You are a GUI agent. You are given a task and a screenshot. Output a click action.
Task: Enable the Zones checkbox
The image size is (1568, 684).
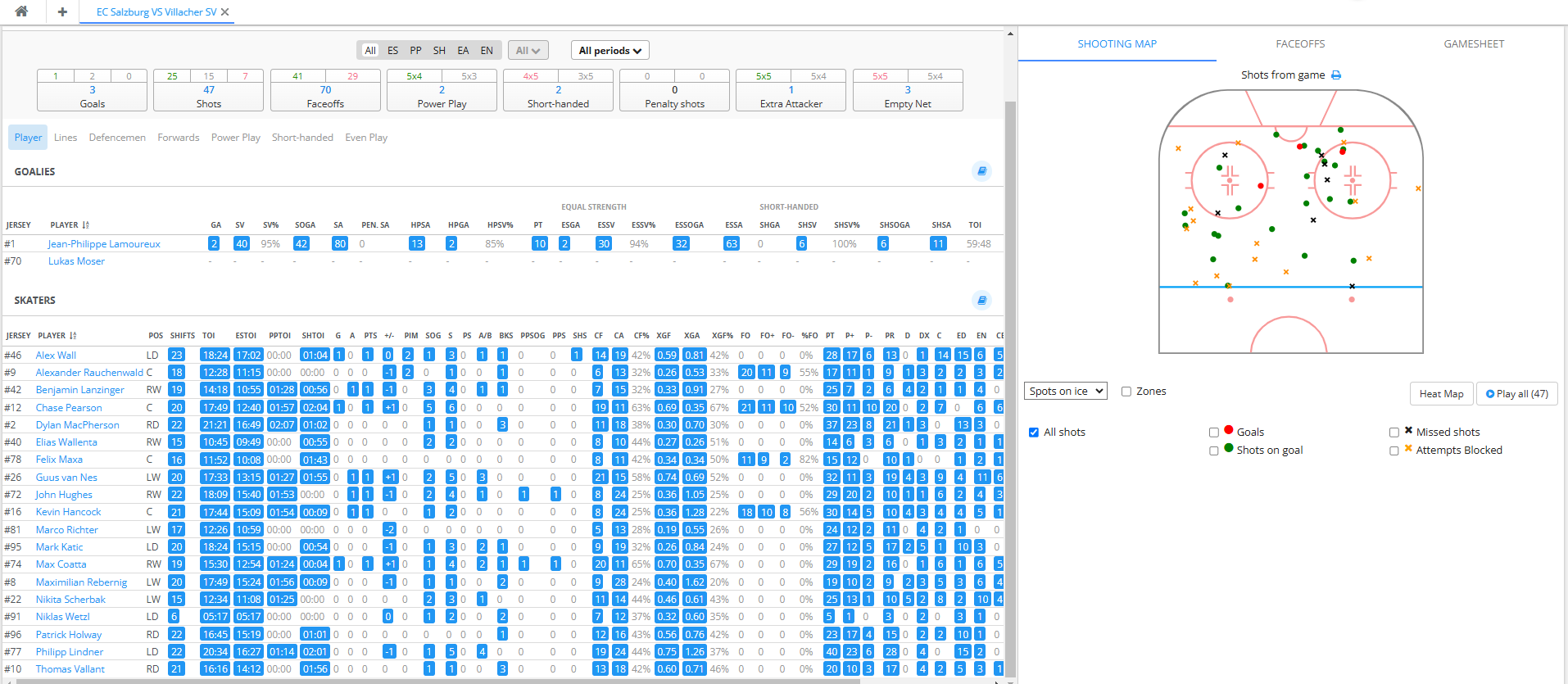[1126, 392]
